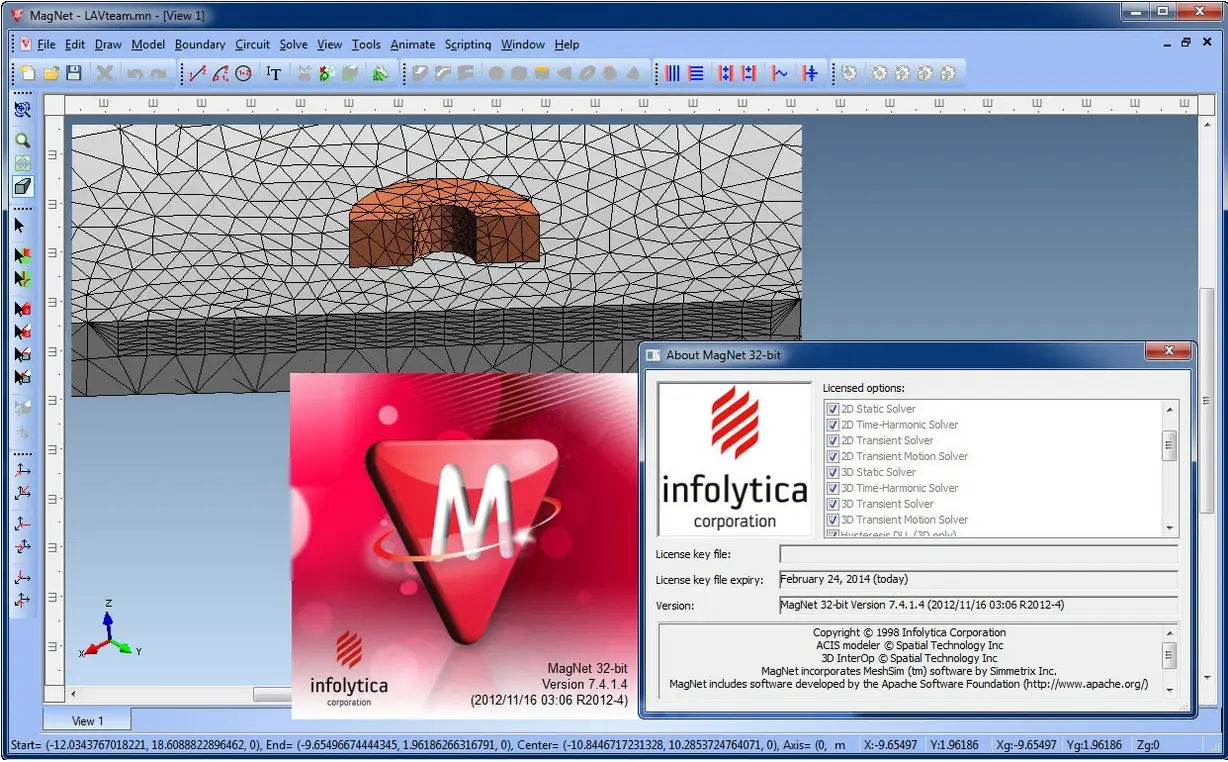1228x762 pixels.
Task: Toggle the 3D Static Solver checkbox
Action: click(832, 472)
